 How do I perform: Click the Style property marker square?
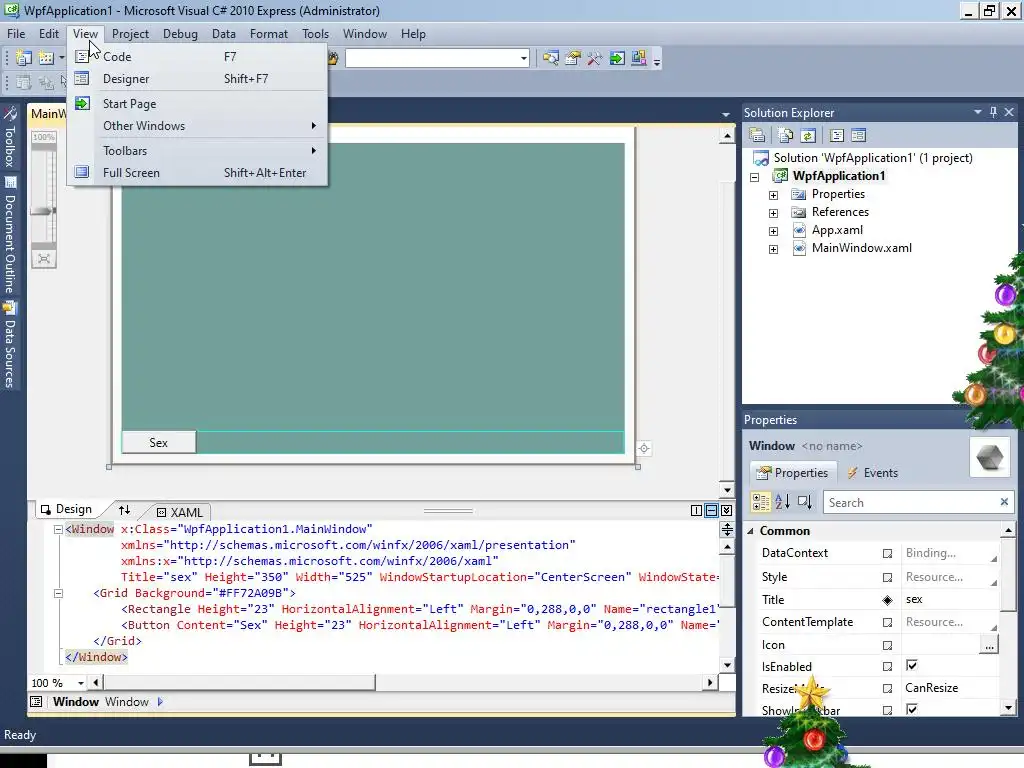pyautogui.click(x=887, y=577)
